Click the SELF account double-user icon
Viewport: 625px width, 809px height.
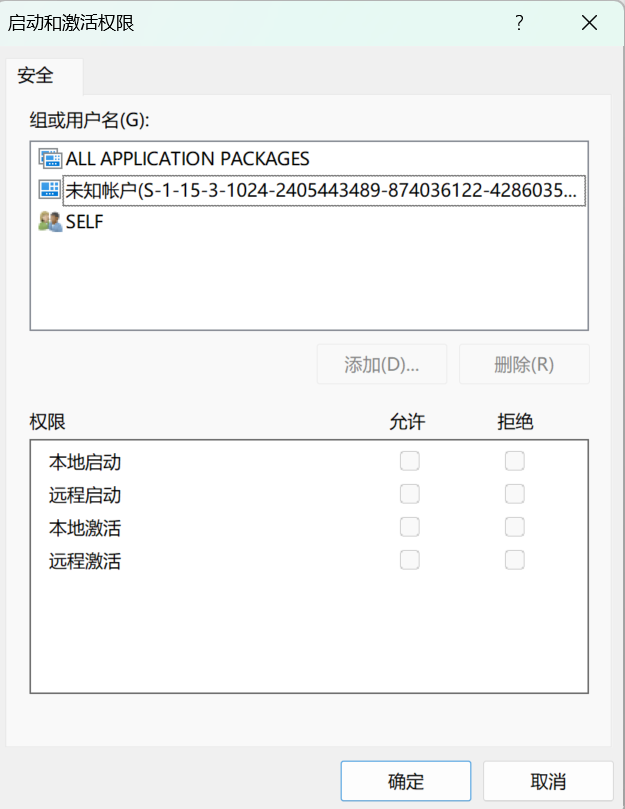[x=48, y=222]
